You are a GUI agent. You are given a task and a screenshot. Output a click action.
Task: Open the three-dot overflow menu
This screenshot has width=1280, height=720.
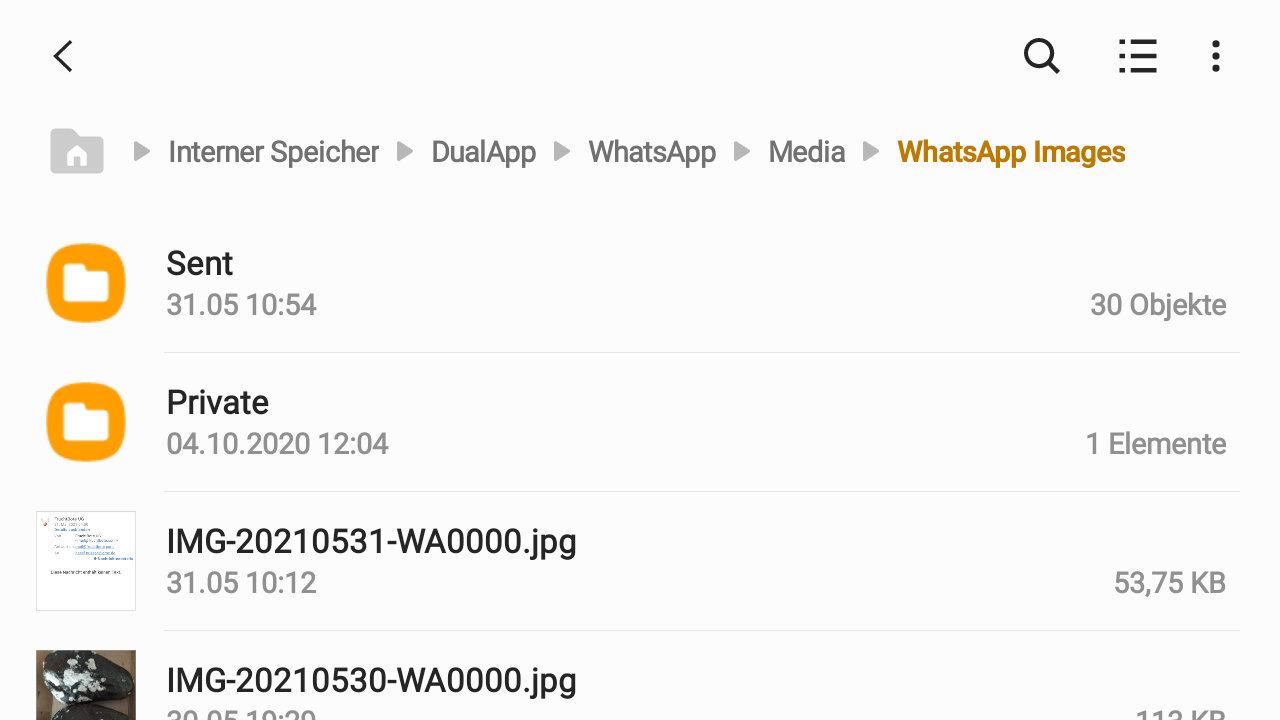1216,56
